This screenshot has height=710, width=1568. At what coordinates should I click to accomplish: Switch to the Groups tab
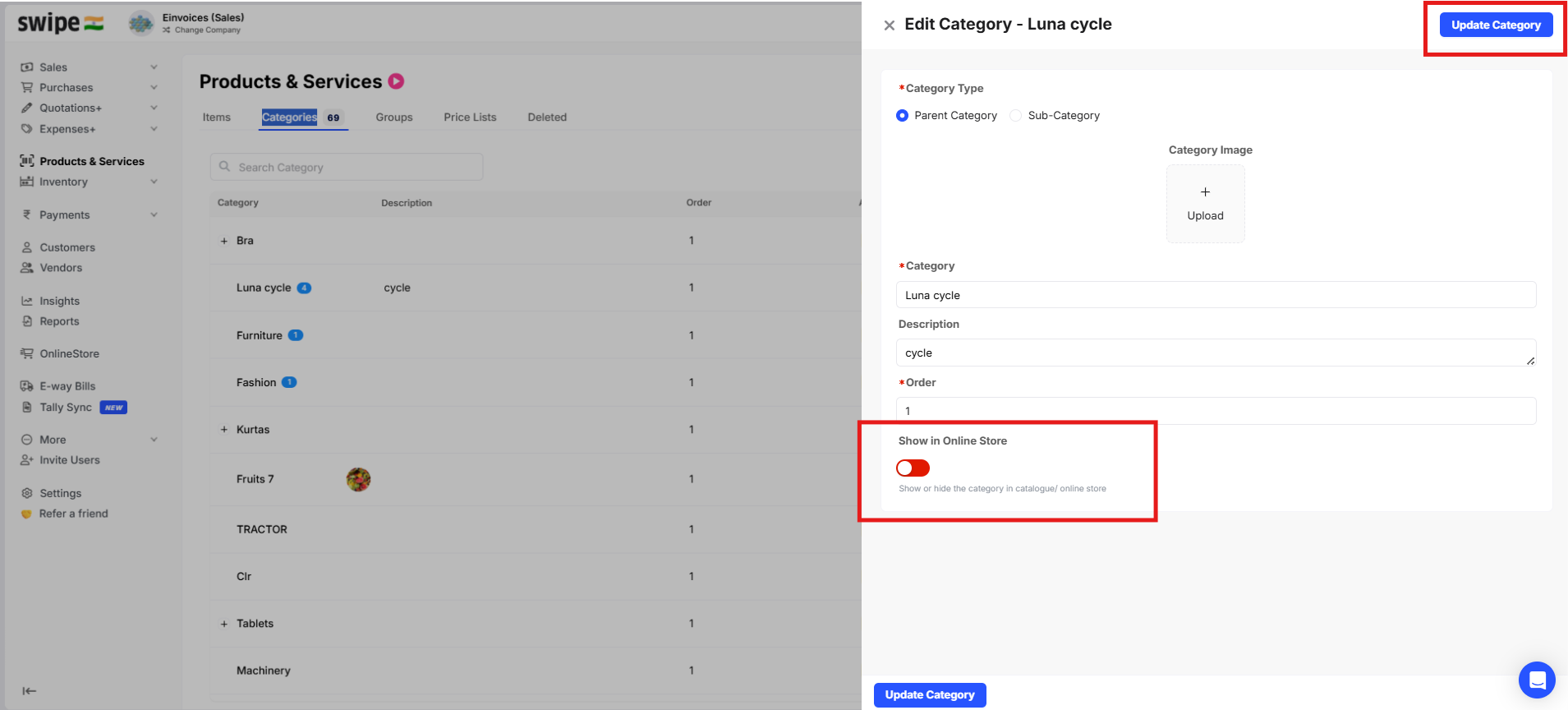pyautogui.click(x=394, y=118)
